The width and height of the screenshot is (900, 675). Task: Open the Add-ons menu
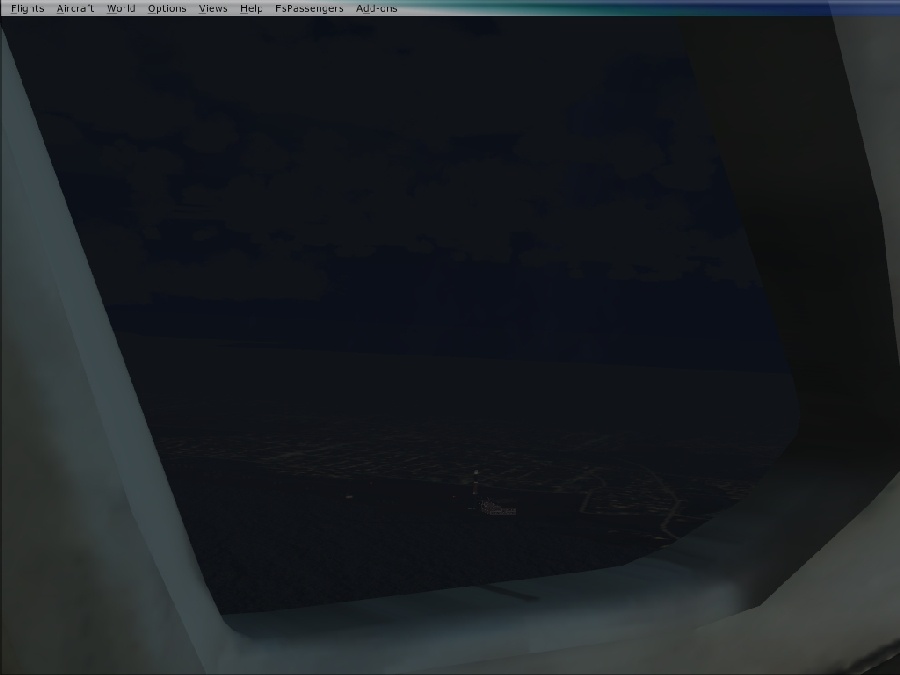(x=376, y=8)
